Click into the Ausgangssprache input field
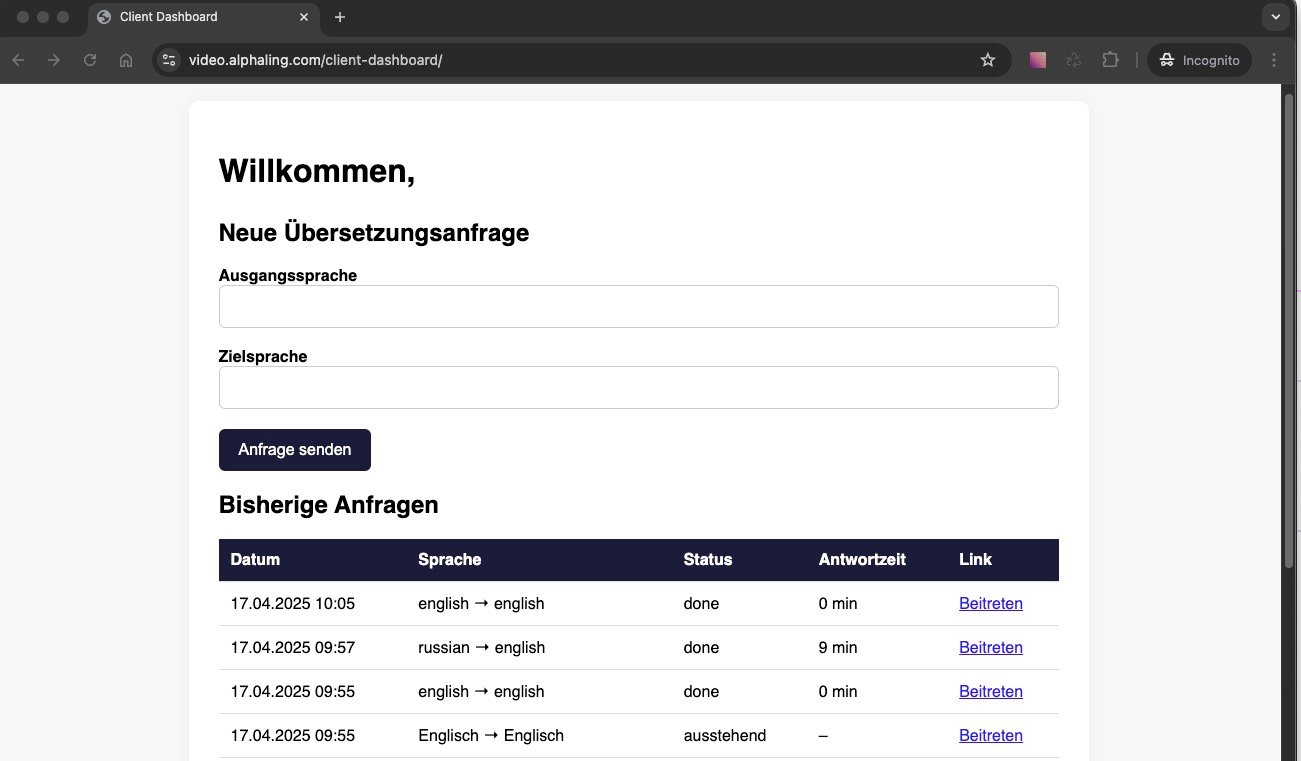Viewport: 1301px width, 761px height. click(638, 306)
